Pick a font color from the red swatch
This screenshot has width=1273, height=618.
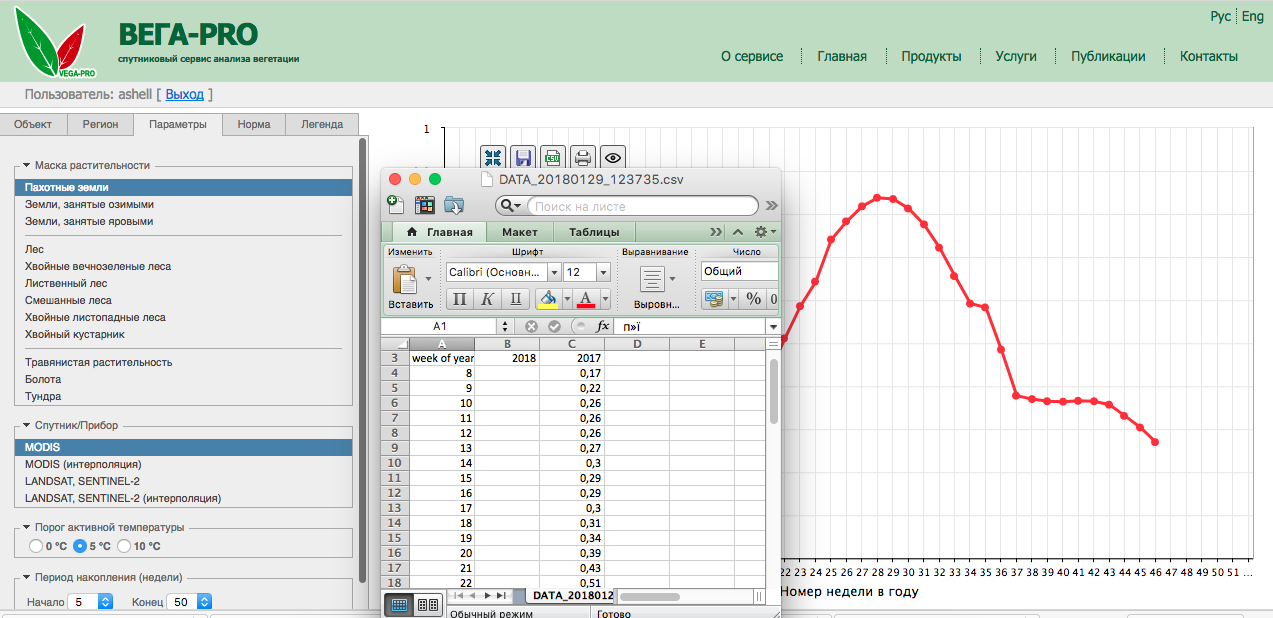585,298
